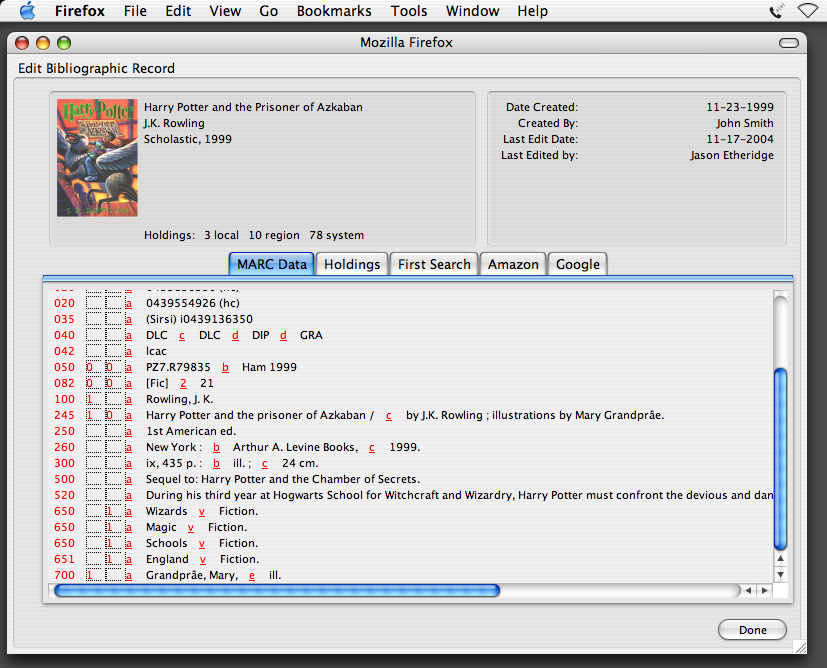This screenshot has height=668, width=827.
Task: Click subfield code v in the England row
Action: (203, 559)
